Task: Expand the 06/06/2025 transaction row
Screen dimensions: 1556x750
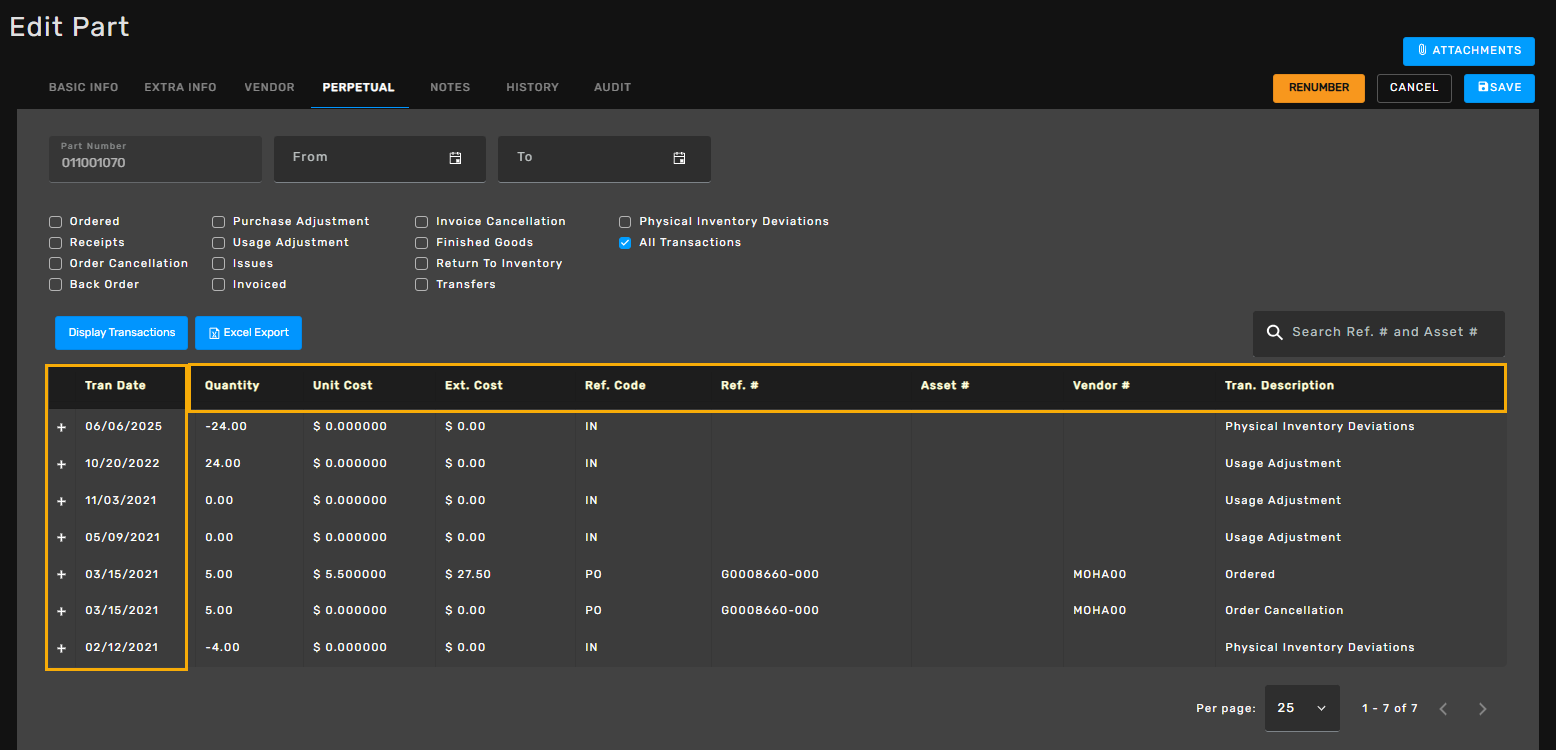Action: point(61,427)
